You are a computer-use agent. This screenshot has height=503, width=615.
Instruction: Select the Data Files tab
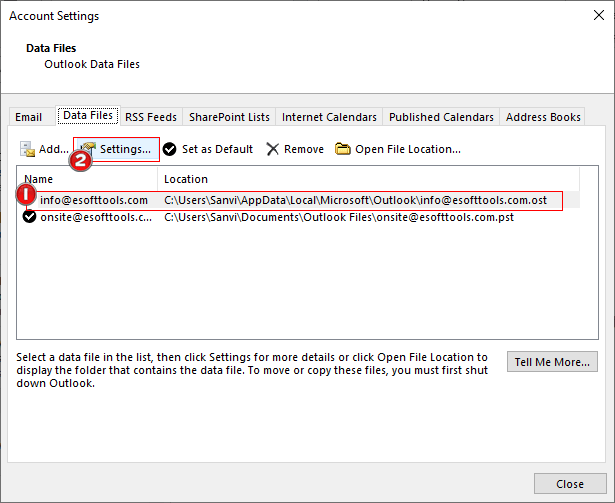point(88,115)
